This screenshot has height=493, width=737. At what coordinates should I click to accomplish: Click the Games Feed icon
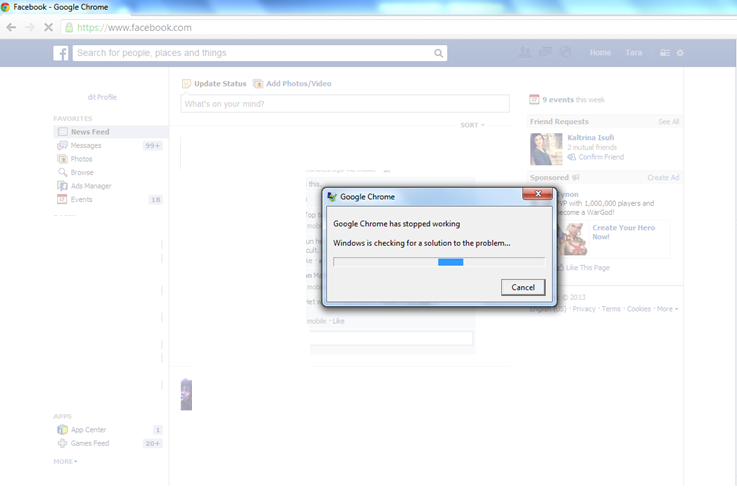pyautogui.click(x=62, y=443)
